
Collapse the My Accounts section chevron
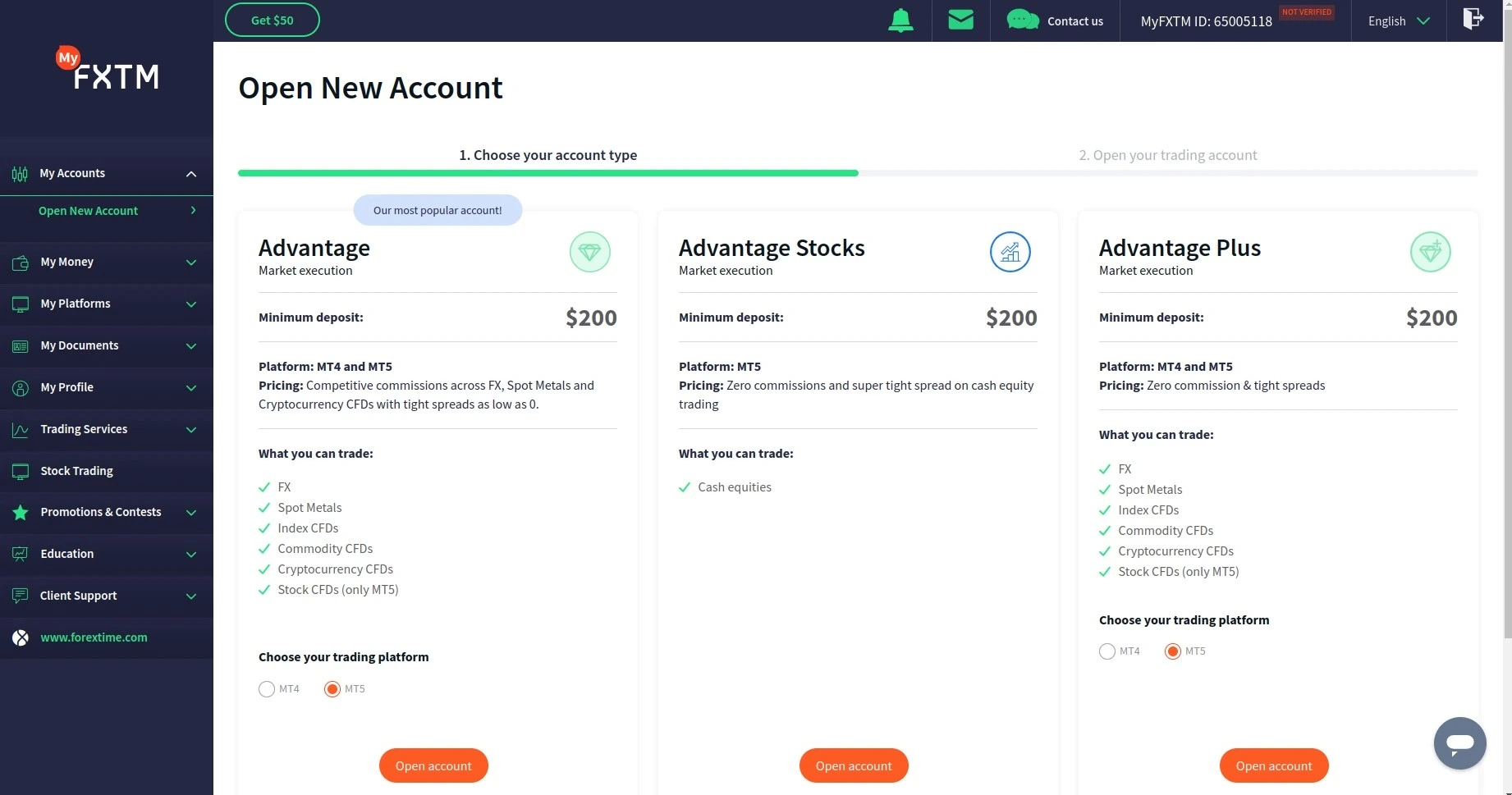pos(191,174)
